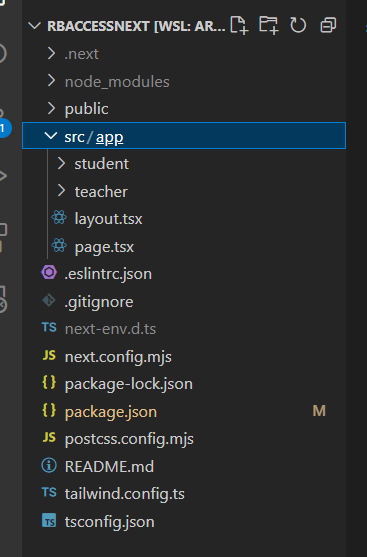Image resolution: width=367 pixels, height=557 pixels.
Task: Open package-lock.json file
Action: pos(129,384)
